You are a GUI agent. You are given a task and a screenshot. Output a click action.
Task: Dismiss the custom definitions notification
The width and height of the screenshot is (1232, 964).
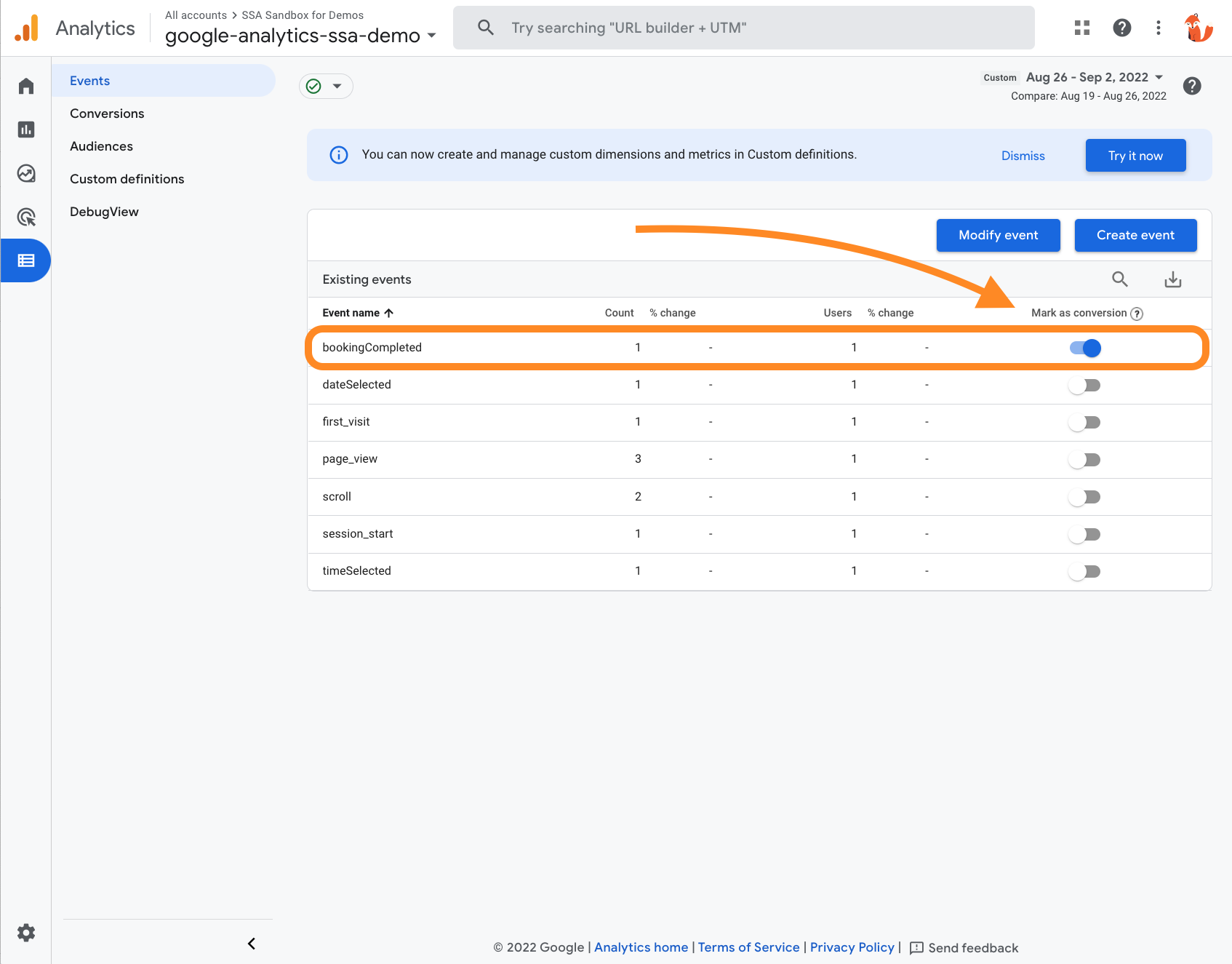click(x=1023, y=155)
